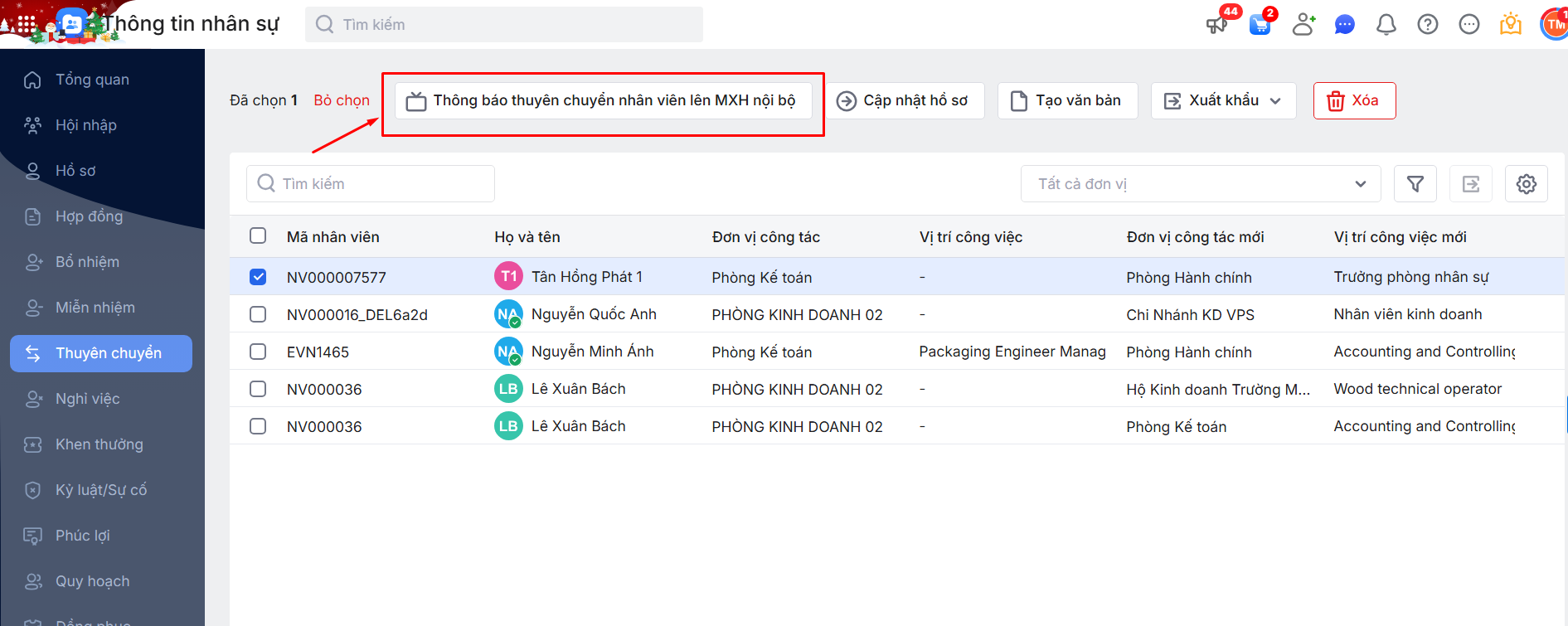Open the shopping cart icon
This screenshot has width=1568, height=626.
pos(1260,25)
